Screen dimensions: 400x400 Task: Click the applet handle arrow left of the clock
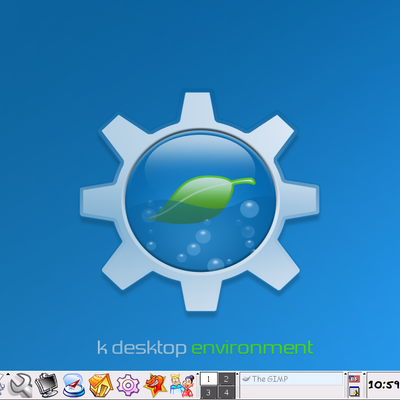coord(365,374)
